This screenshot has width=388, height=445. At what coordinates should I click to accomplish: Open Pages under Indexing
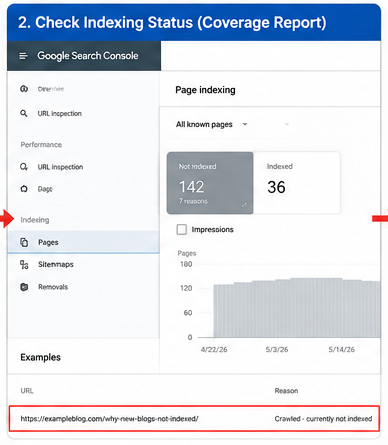(83, 242)
